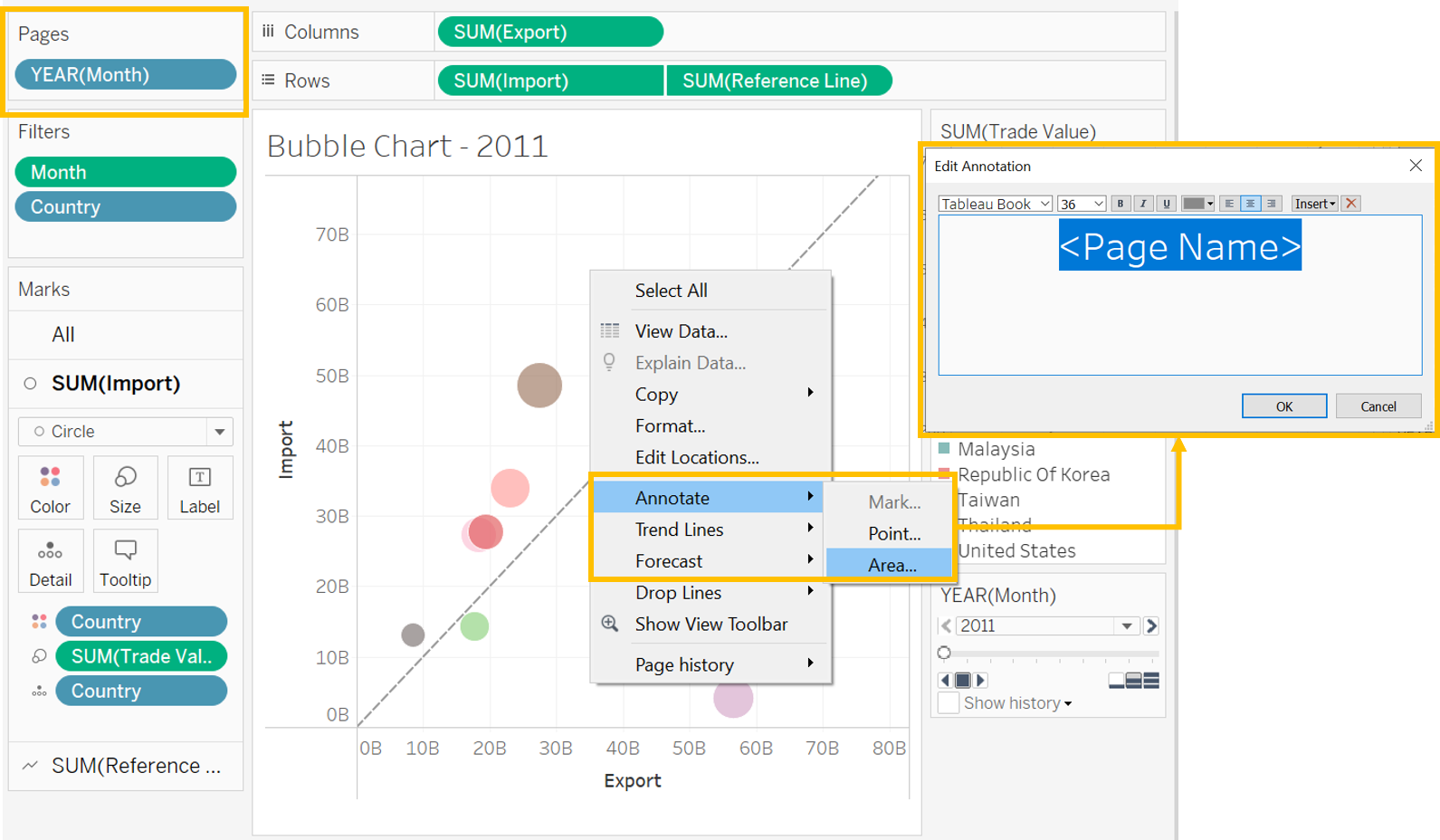Image resolution: width=1440 pixels, height=840 pixels.
Task: Apply bold formatting in Edit Annotation
Action: [1121, 204]
